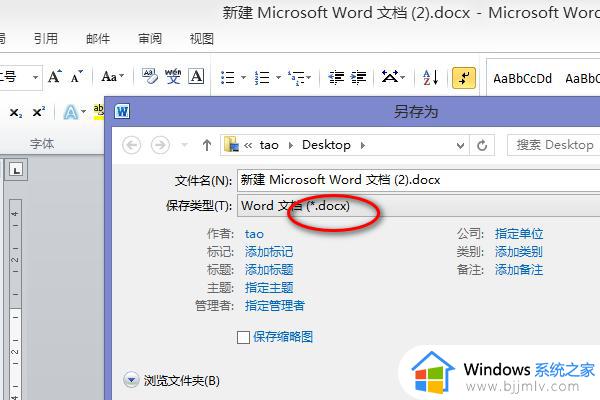Select tao in the address path
Screen dimensions: 600x400
point(269,145)
